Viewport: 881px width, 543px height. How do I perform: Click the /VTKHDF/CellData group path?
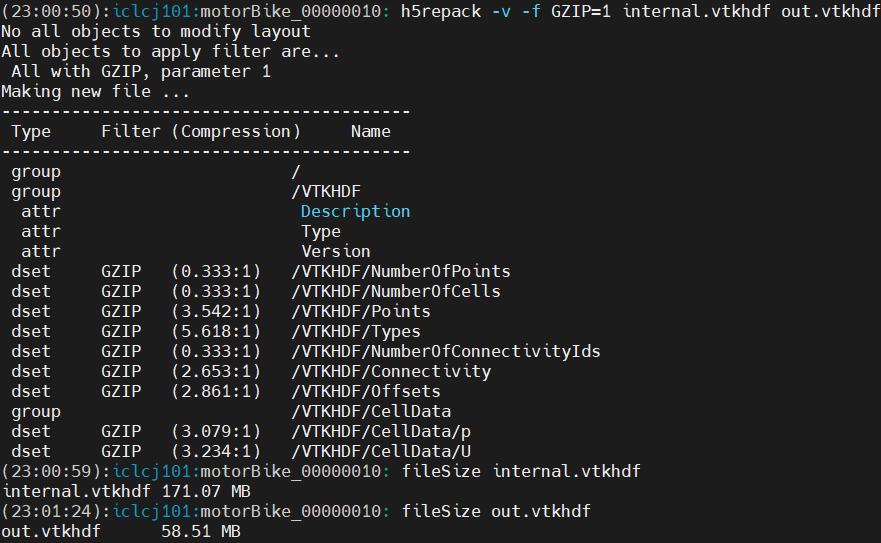[371, 411]
